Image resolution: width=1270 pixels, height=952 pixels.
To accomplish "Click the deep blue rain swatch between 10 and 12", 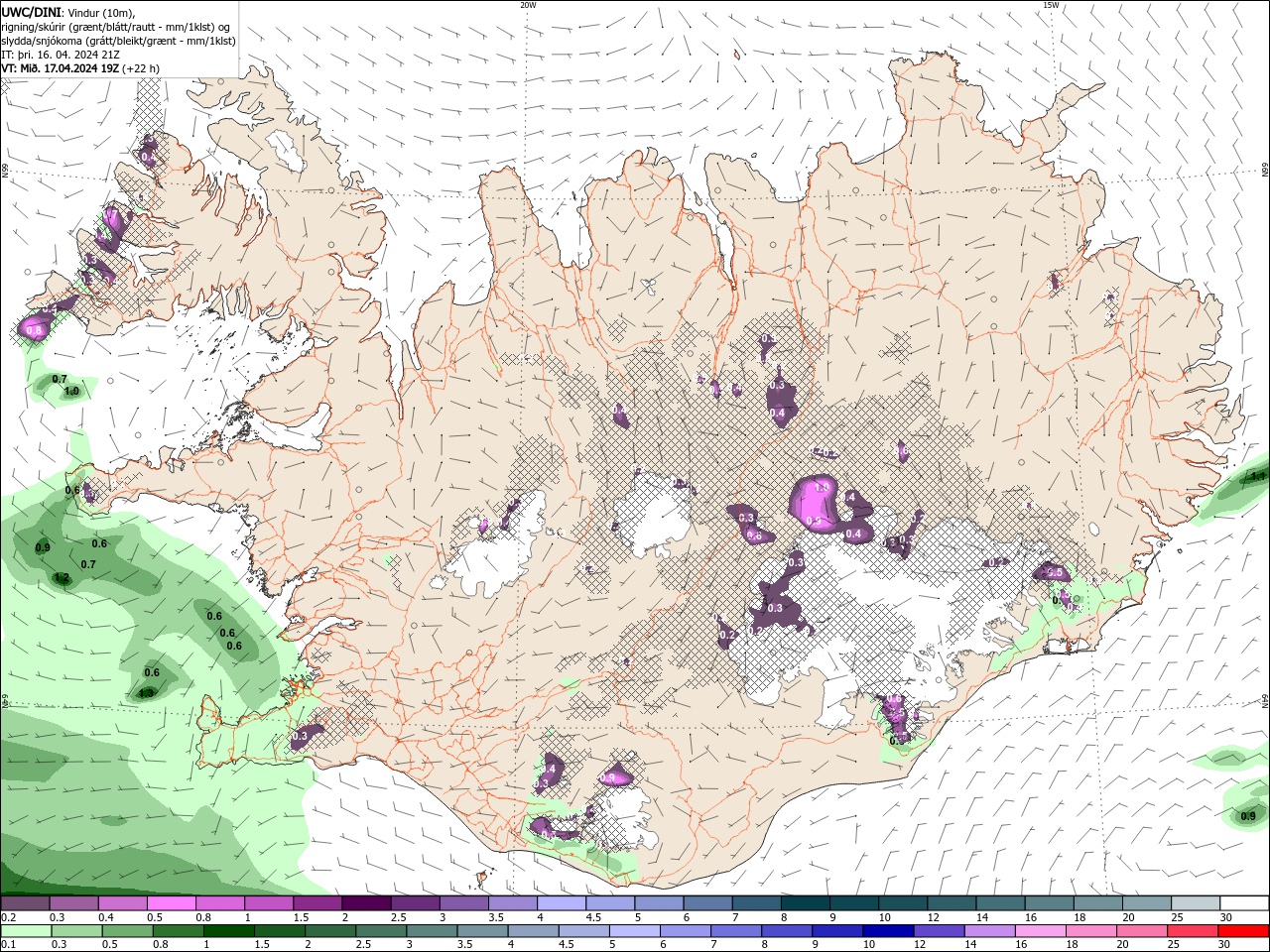I will [887, 931].
